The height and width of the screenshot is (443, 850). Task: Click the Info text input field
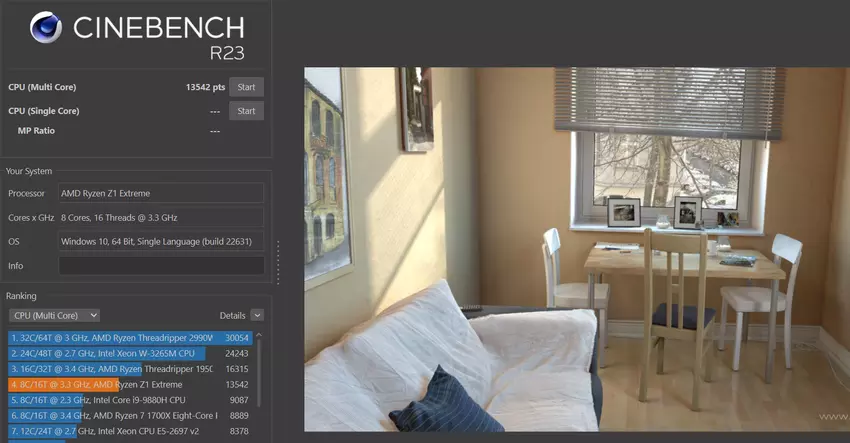click(x=161, y=266)
